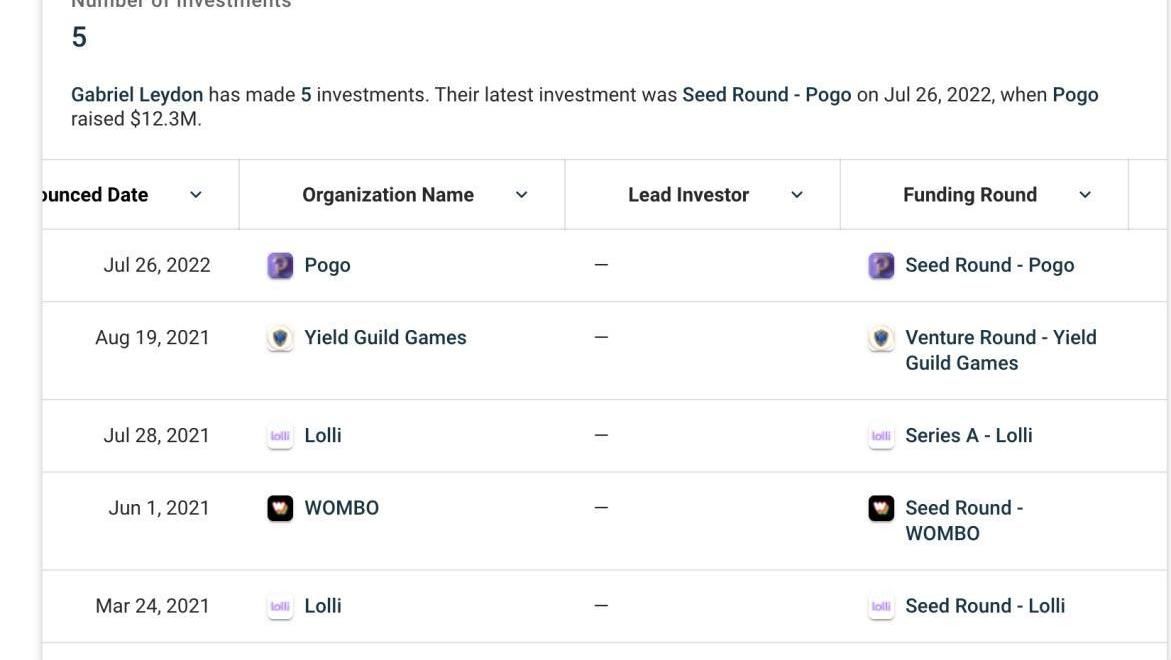This screenshot has width=1171, height=660.
Task: Open the Gabriel Leydon link in summary text
Action: tap(137, 95)
